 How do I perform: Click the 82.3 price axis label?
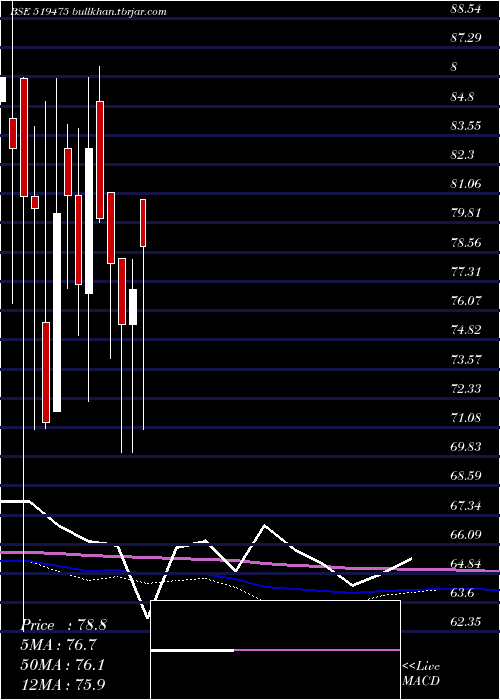[x=462, y=154]
